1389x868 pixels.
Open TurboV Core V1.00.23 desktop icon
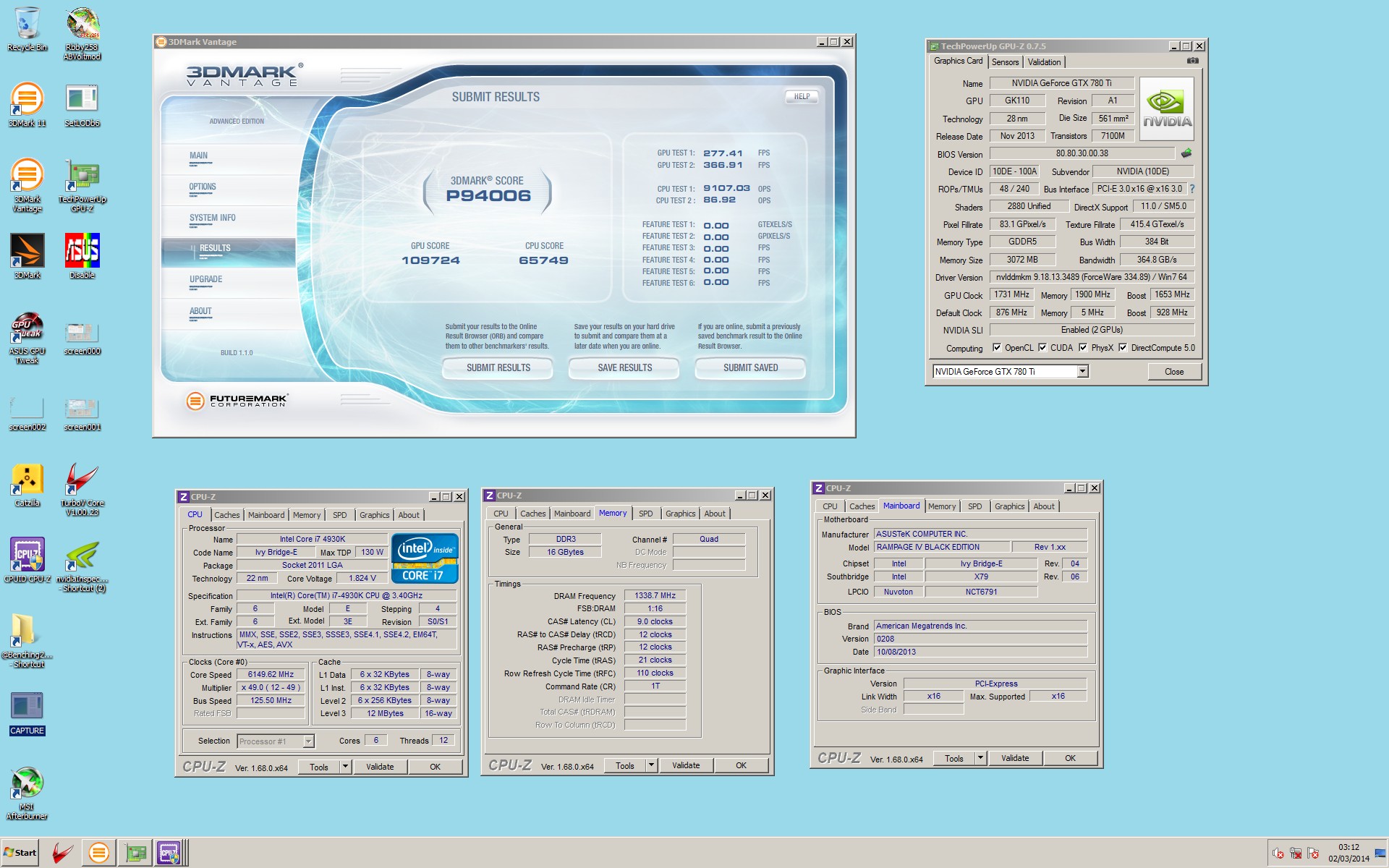(x=82, y=489)
